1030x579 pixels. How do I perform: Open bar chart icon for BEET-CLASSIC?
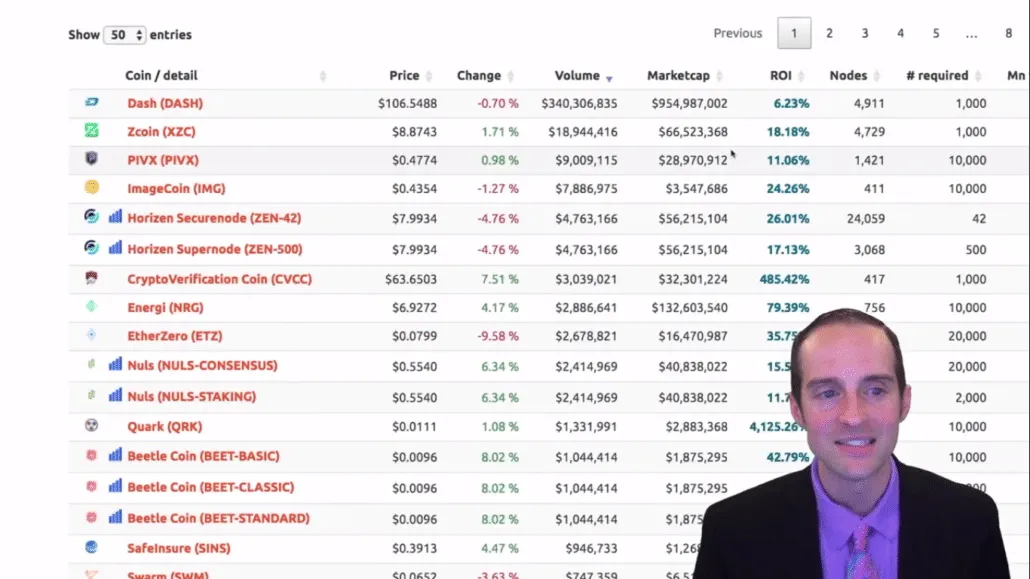115,486
